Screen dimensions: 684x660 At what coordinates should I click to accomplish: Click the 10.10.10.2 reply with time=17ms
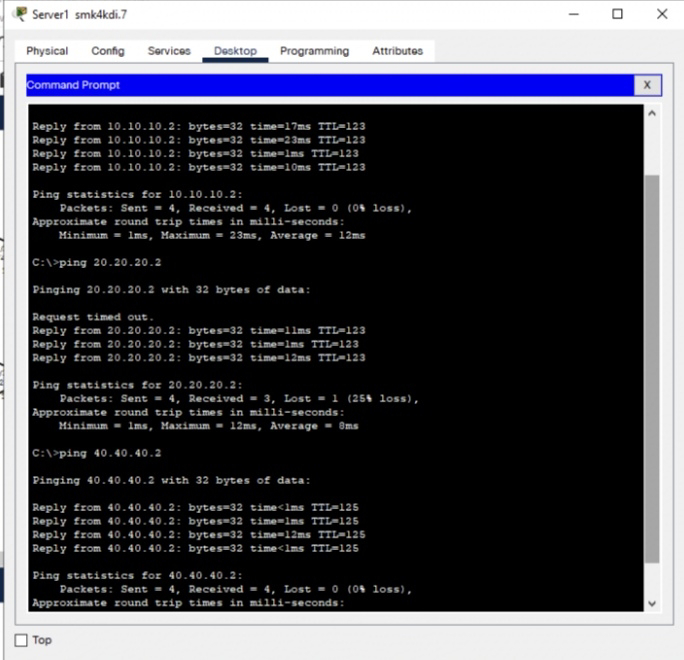pos(199,127)
